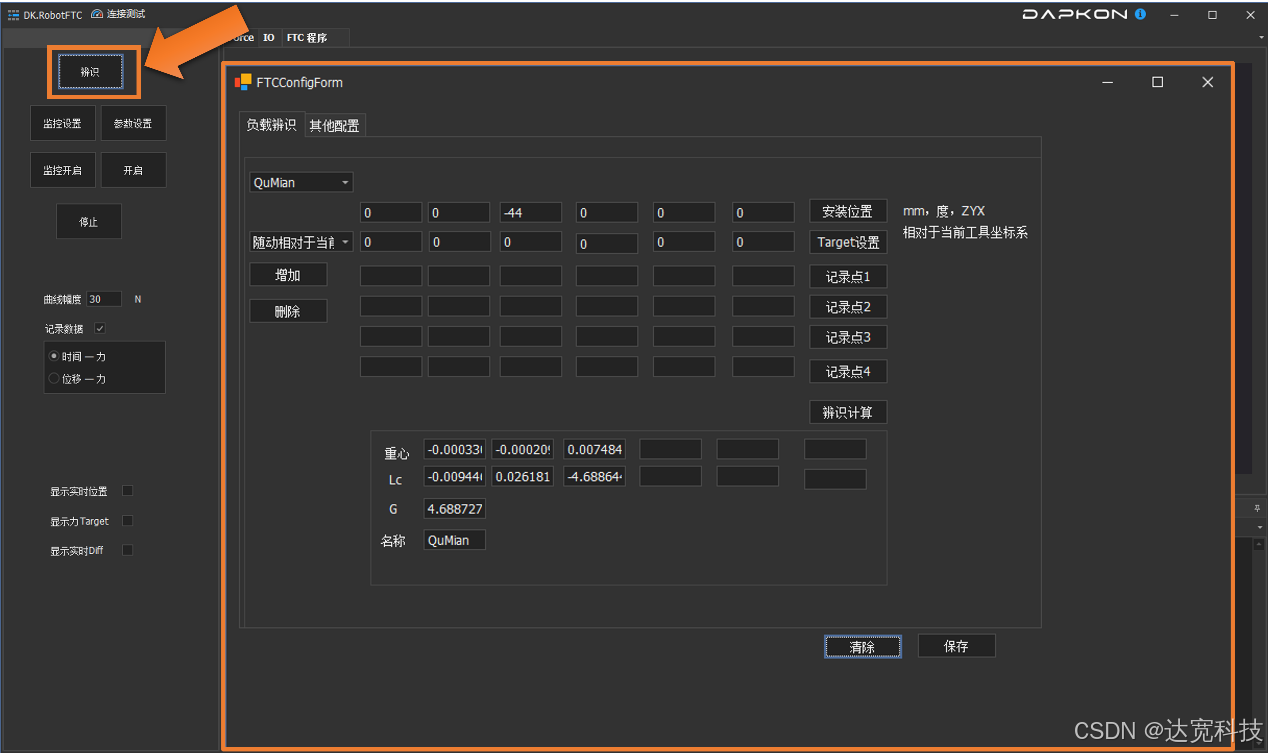Screen dimensions: 1268x753
Task: Open the FTC 程序 tab in main window
Action: [306, 37]
